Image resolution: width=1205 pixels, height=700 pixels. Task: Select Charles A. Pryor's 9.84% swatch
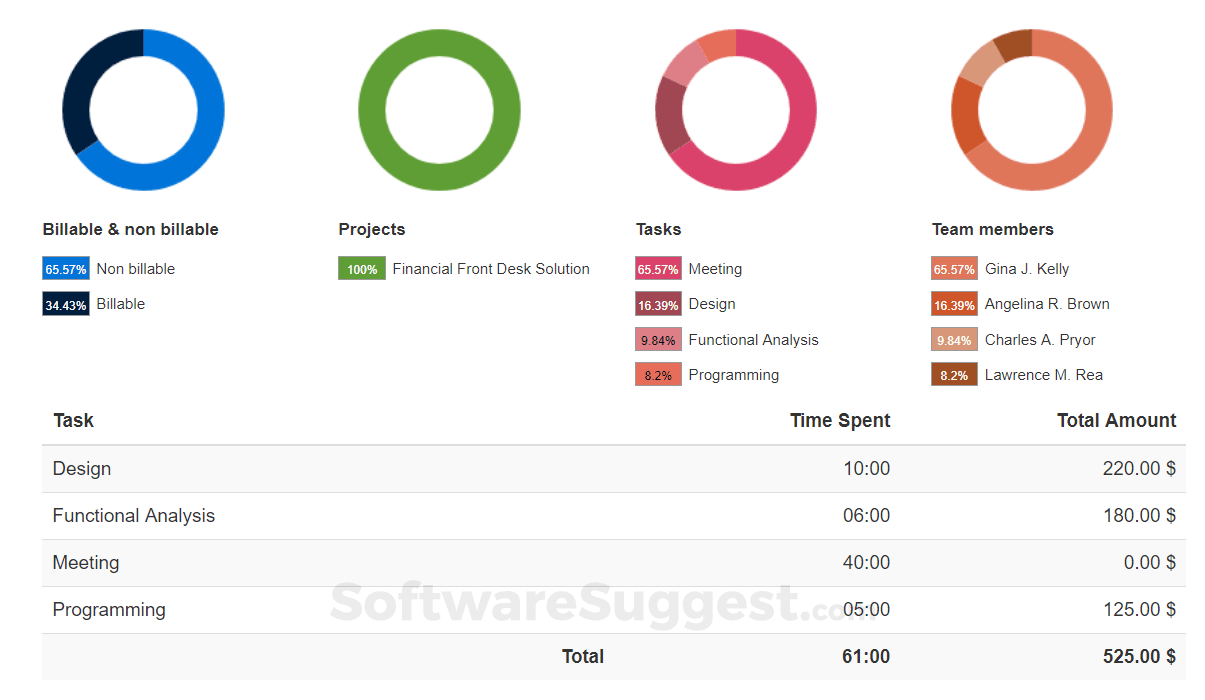[954, 340]
